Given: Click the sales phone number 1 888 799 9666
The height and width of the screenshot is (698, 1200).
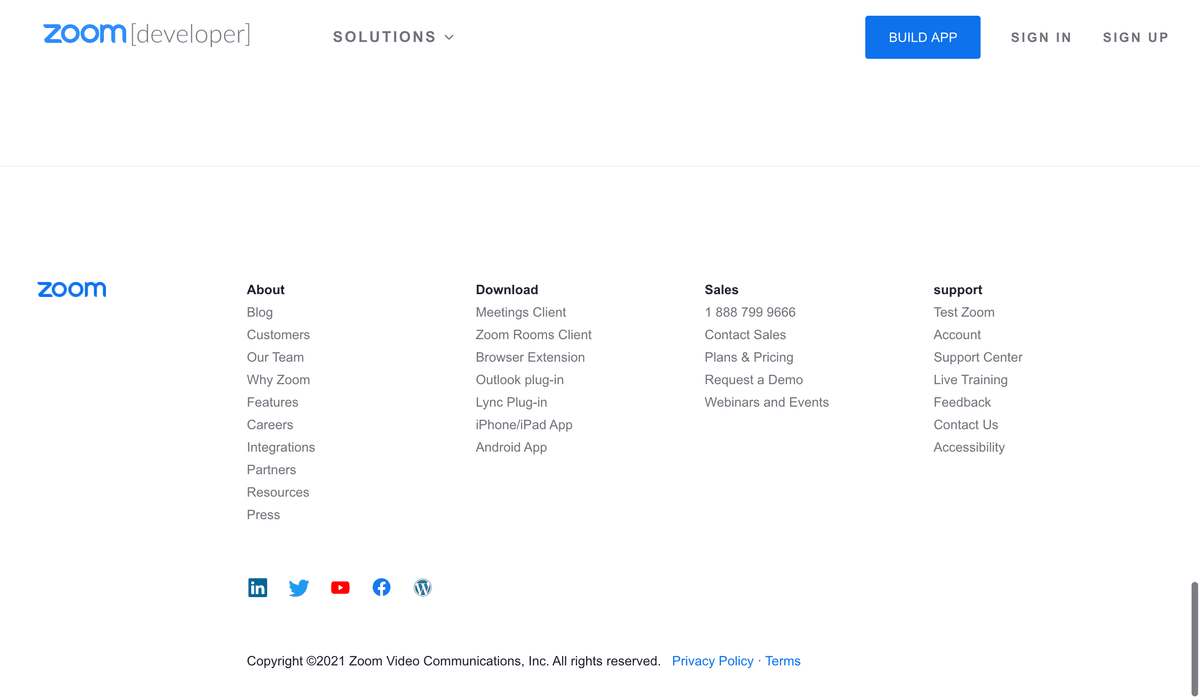Looking at the screenshot, I should click(x=750, y=312).
